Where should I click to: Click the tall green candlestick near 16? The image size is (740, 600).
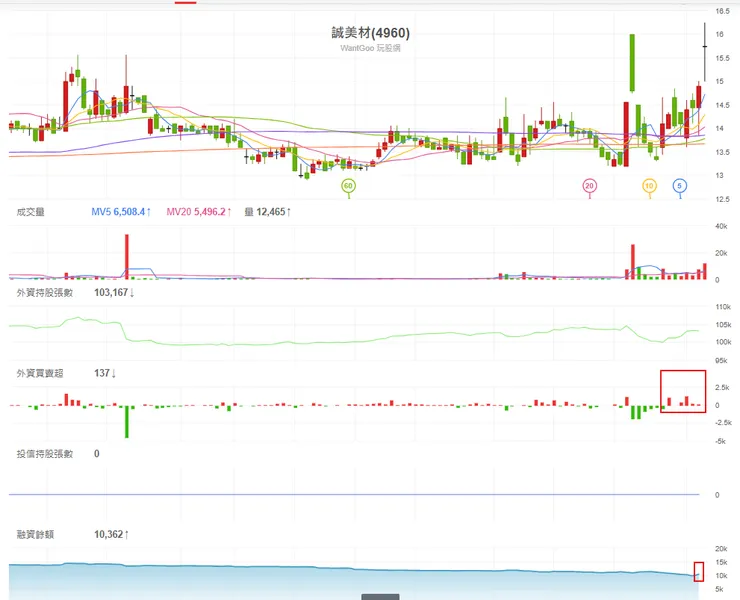coord(632,63)
